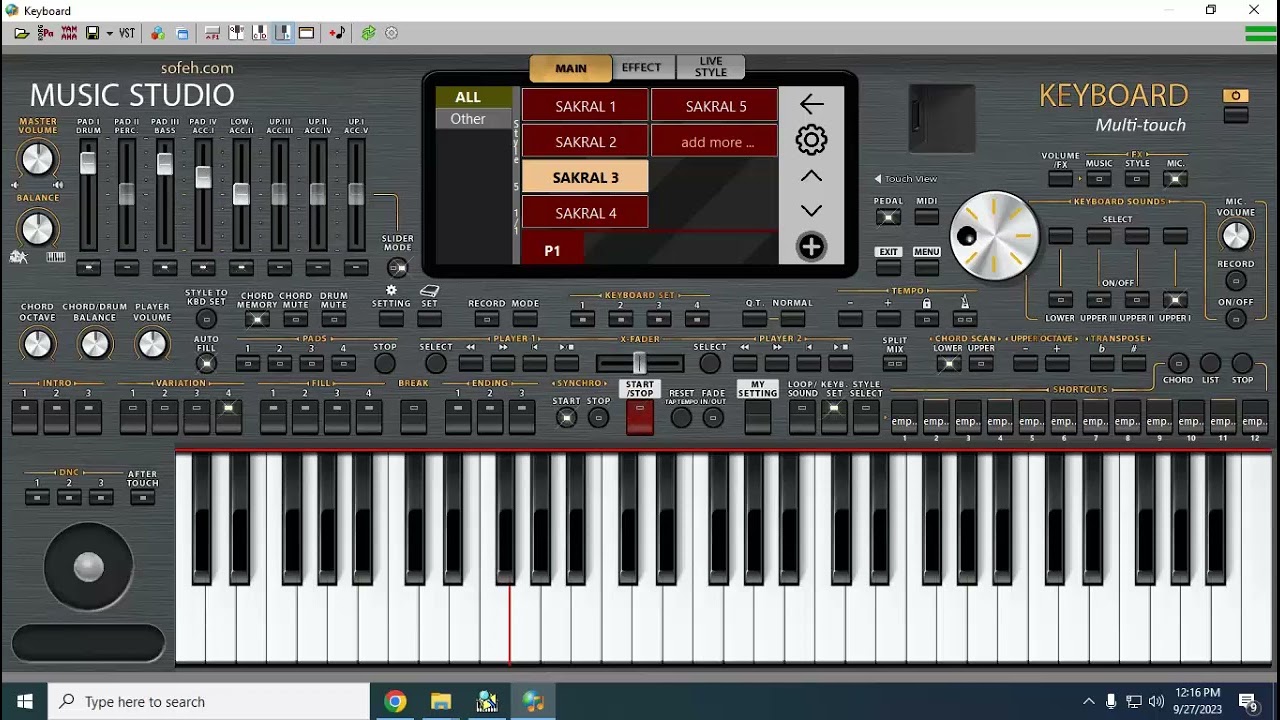Click the down chevron in display panel
The height and width of the screenshot is (720, 1280).
click(811, 211)
